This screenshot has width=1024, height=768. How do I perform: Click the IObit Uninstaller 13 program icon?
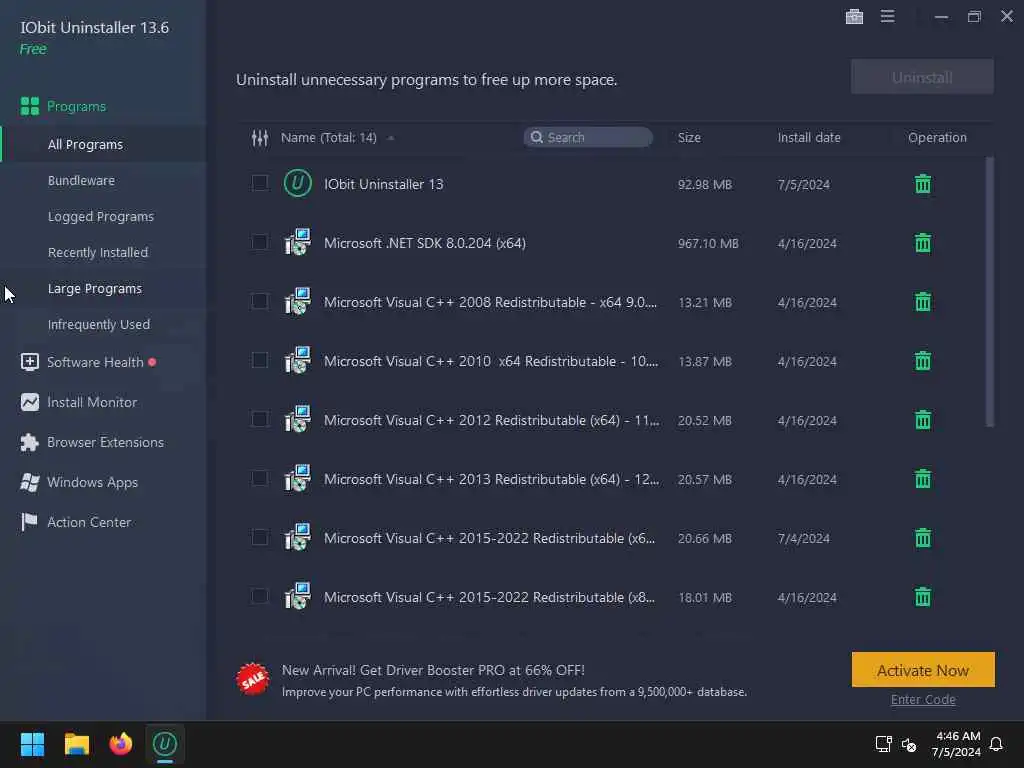(298, 184)
